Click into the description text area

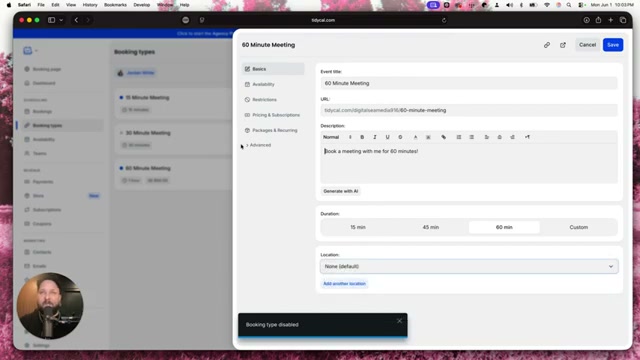469,163
